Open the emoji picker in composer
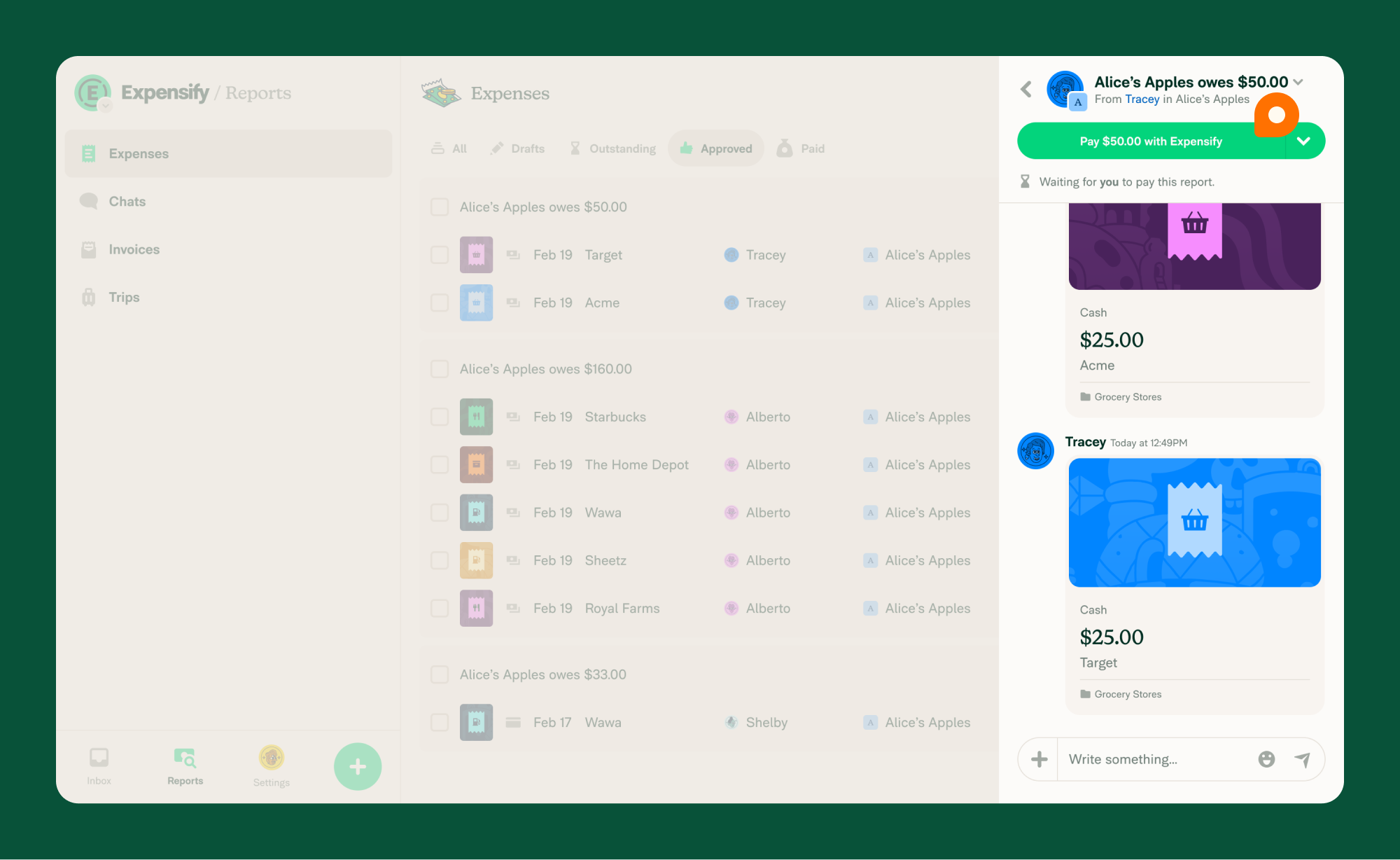Screen dimensions: 1400x860 (x=1266, y=759)
